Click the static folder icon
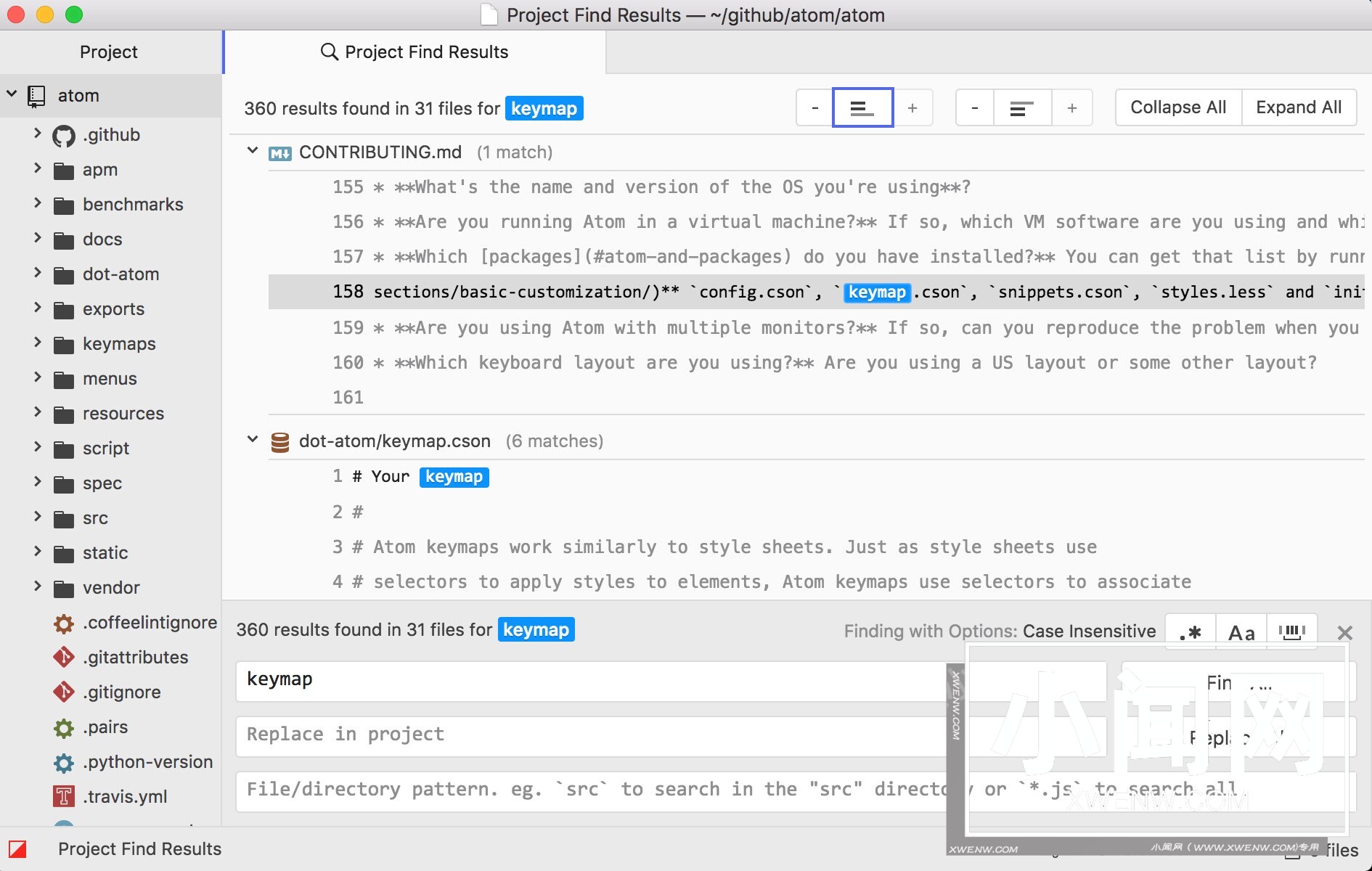The width and height of the screenshot is (1372, 871). pos(64,554)
